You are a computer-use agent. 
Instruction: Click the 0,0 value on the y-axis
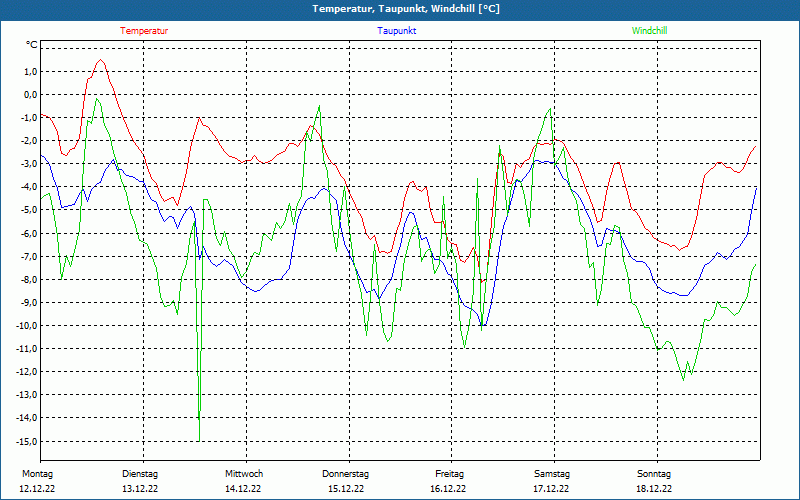[30, 94]
